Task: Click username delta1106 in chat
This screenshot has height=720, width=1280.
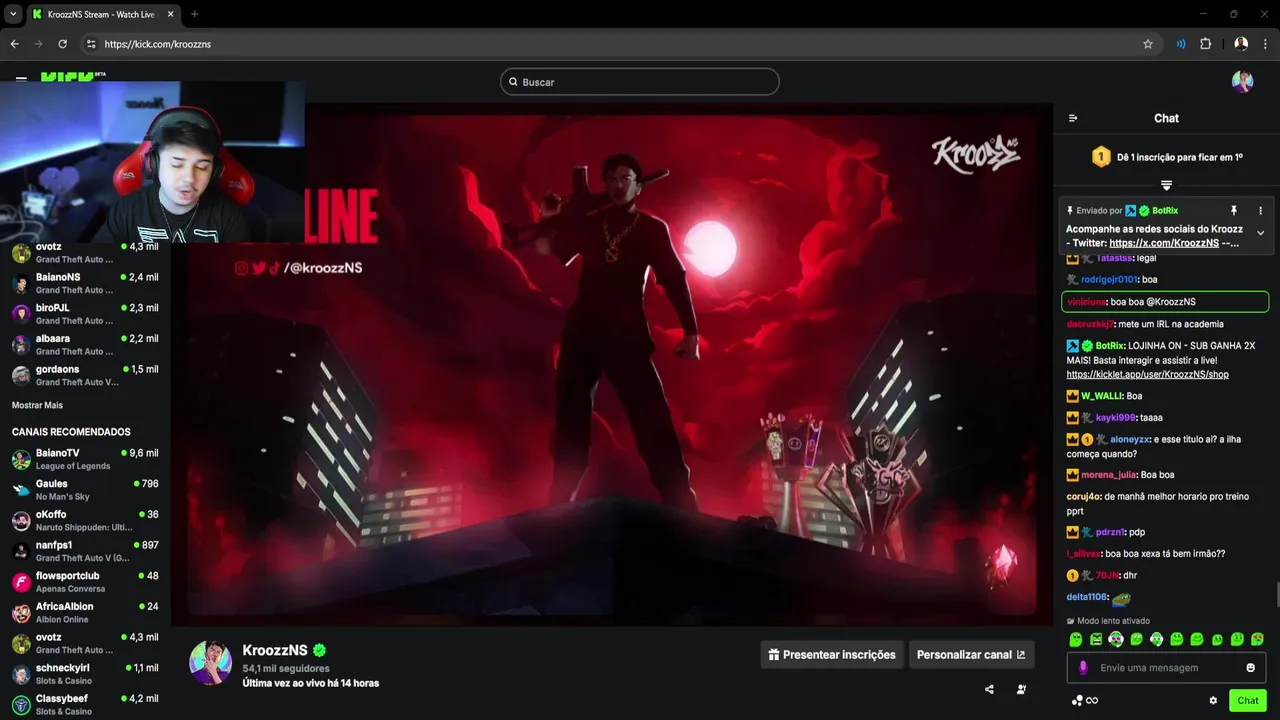Action: (1087, 597)
